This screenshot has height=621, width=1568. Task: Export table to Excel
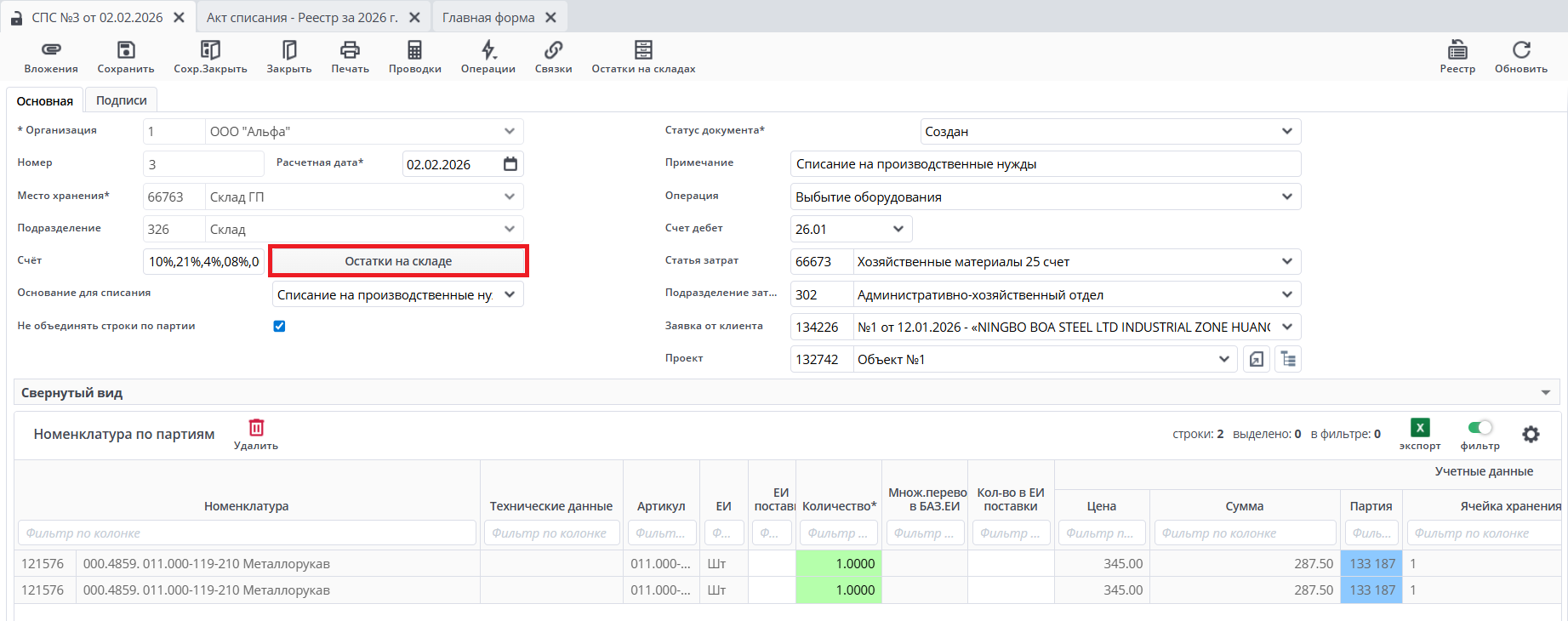(1420, 428)
